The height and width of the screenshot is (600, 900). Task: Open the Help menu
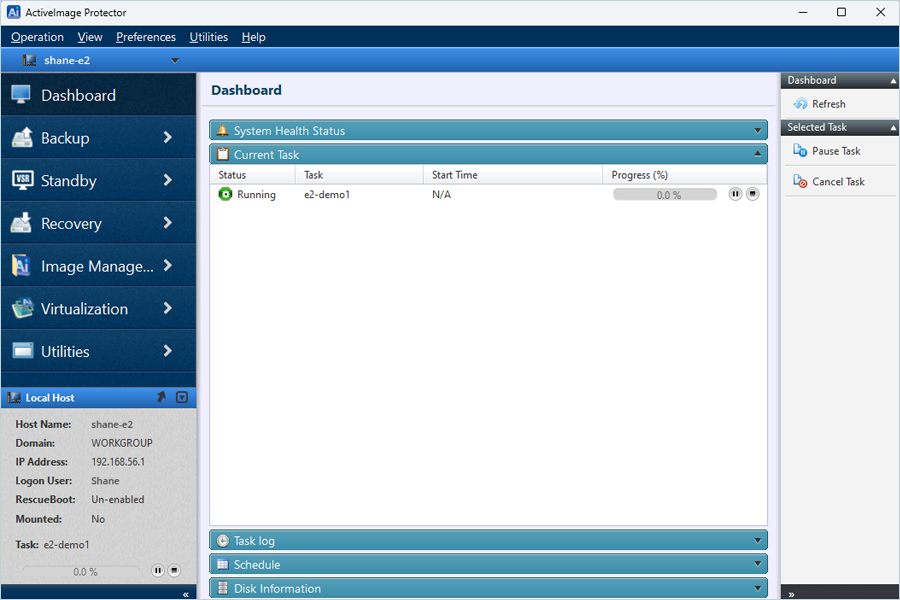253,37
